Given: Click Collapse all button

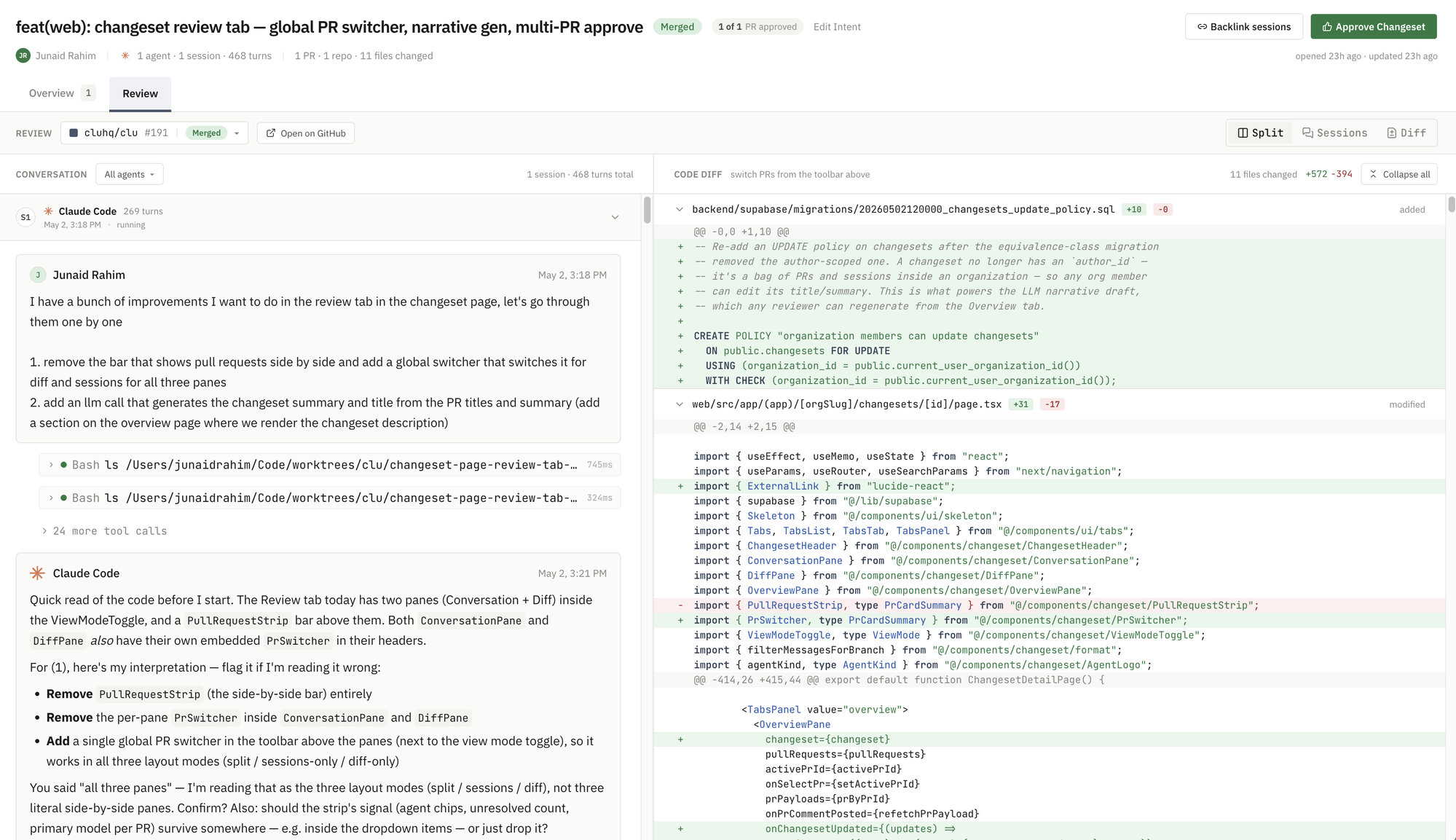Looking at the screenshot, I should point(1399,174).
